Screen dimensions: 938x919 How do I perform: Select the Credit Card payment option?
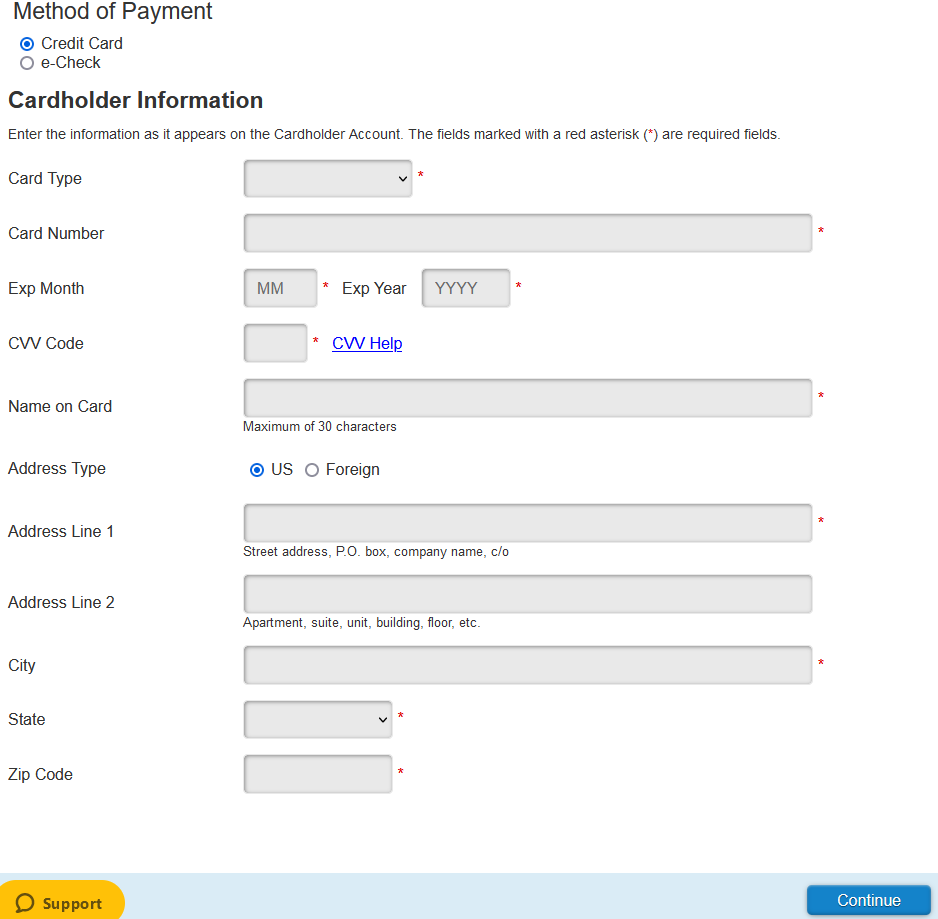pos(27,44)
